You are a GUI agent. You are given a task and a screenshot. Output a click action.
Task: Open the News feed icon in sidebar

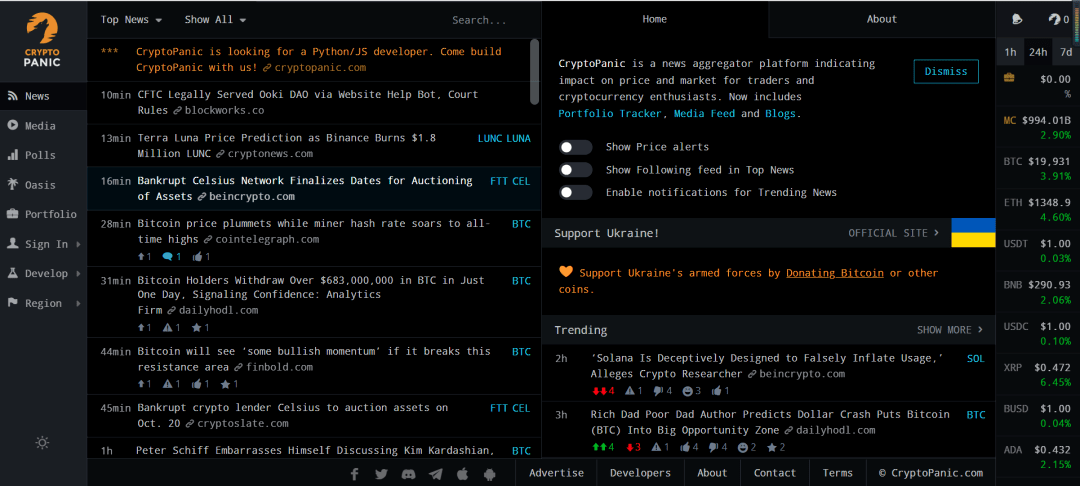click(12, 96)
